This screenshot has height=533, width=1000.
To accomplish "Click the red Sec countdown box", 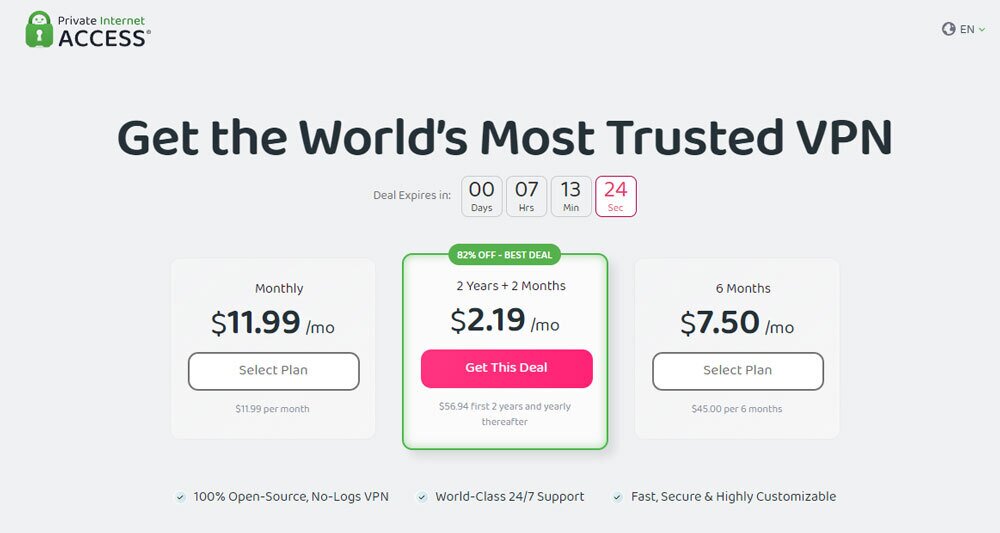I will click(x=615, y=196).
